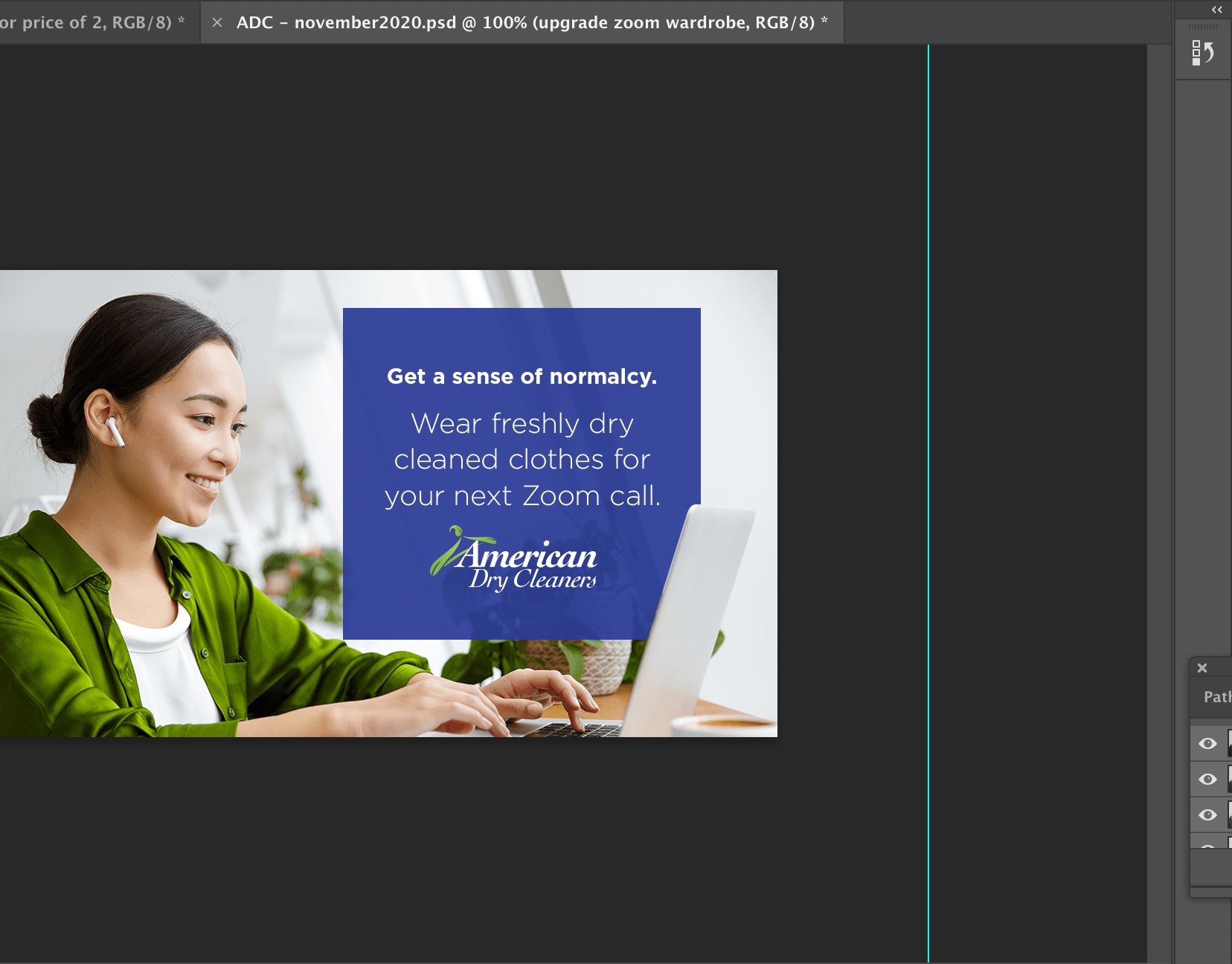This screenshot has height=964, width=1232.
Task: Click the 'Wear freshly dry' text line
Action: point(522,424)
